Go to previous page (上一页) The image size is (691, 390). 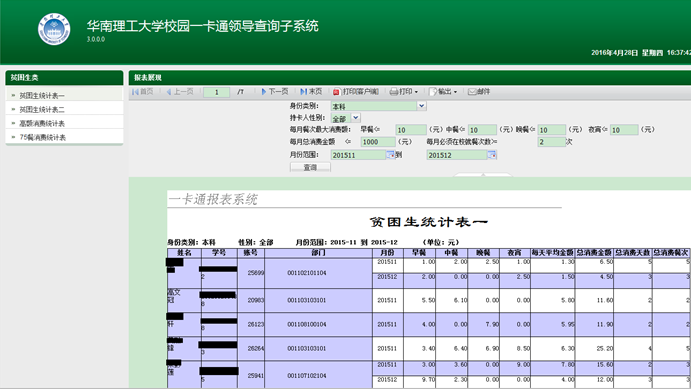[180, 92]
